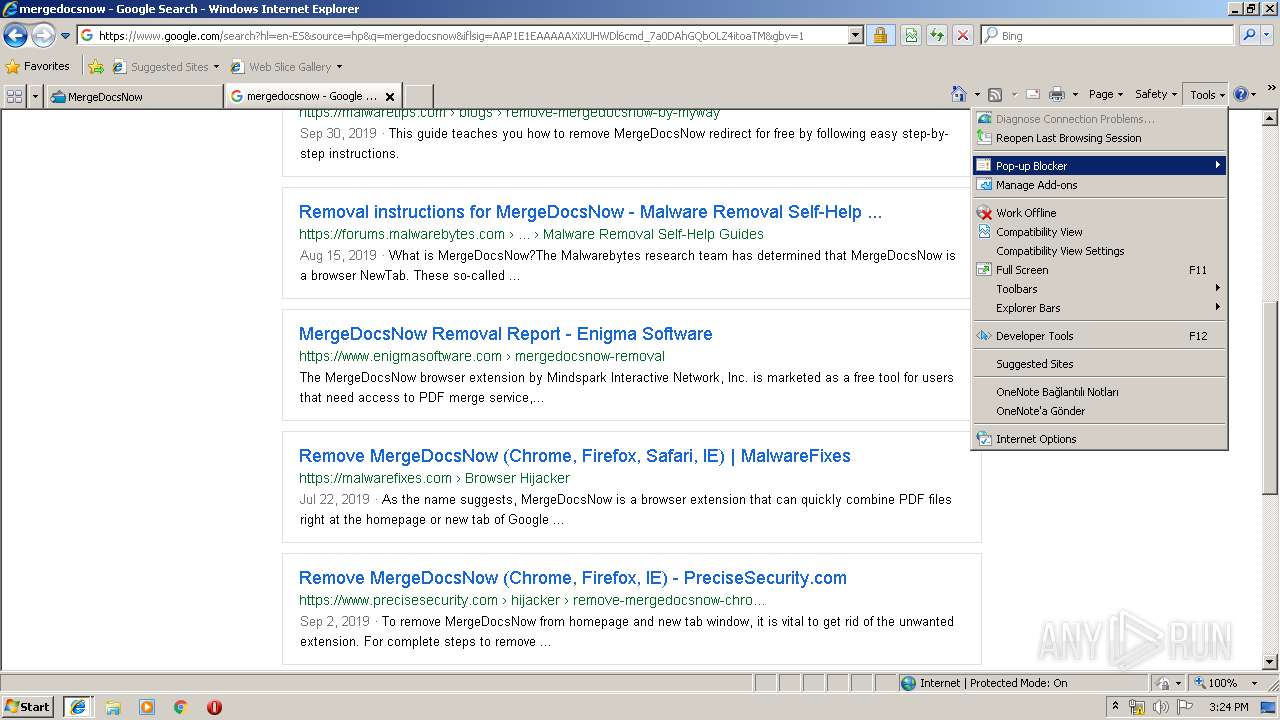Click the Add to Favorites Bar icon
This screenshot has height=720, width=1280.
click(96, 67)
